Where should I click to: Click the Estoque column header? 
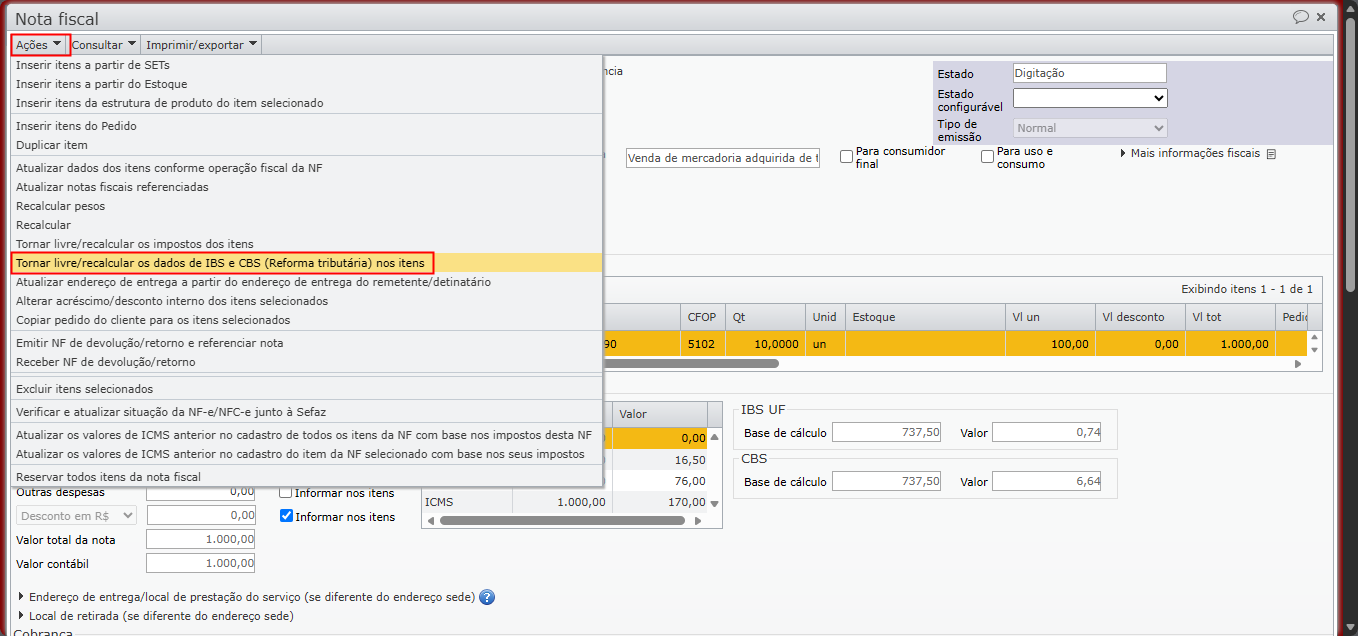tap(925, 317)
